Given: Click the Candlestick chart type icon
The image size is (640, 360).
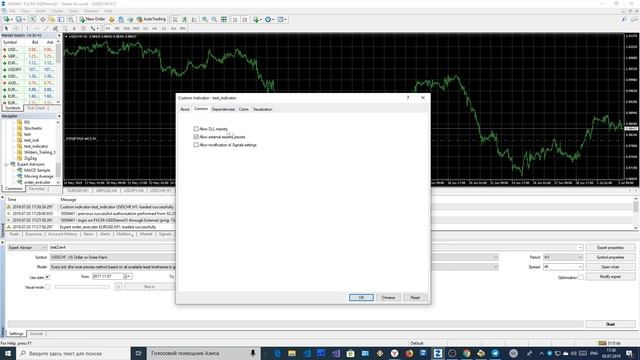Looking at the screenshot, I should tap(184, 19).
